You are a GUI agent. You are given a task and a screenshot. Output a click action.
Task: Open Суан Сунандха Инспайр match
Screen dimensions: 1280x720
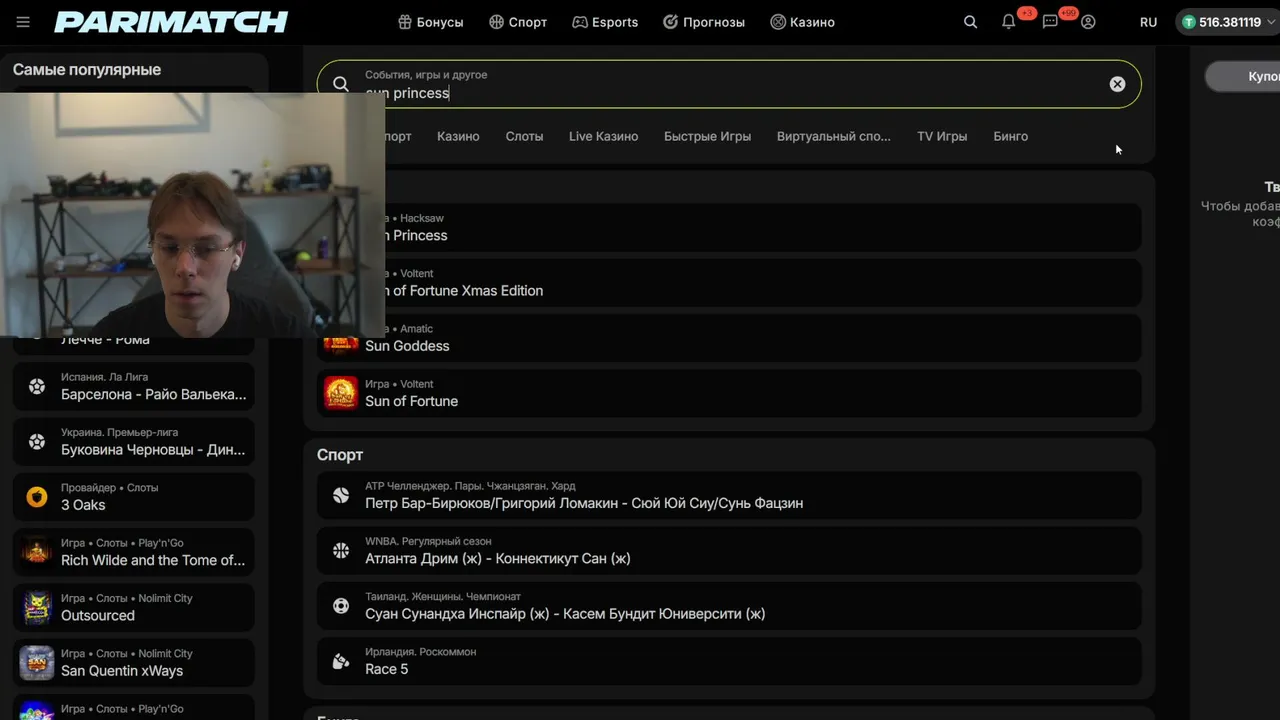click(x=729, y=605)
